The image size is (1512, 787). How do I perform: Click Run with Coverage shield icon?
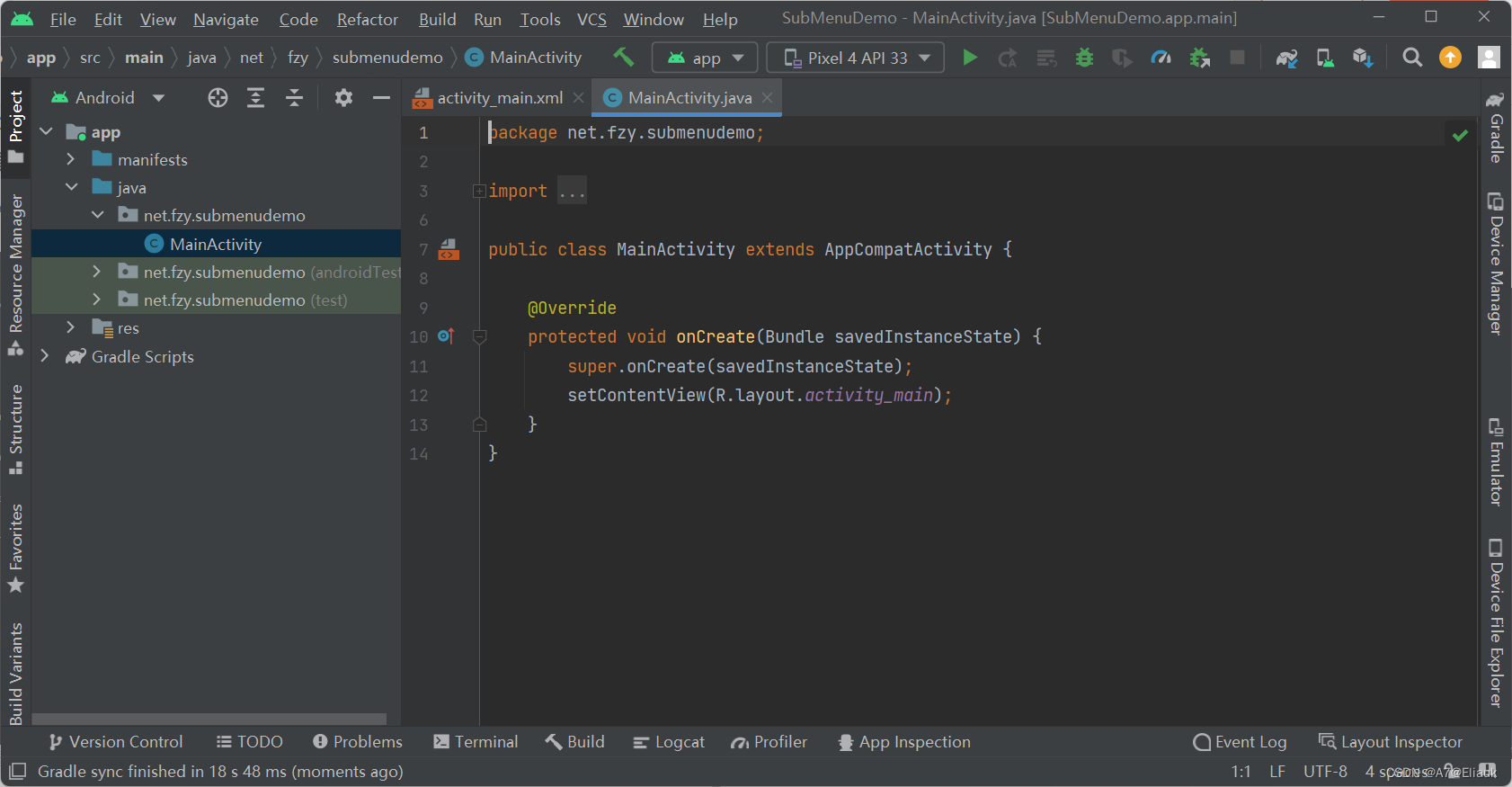pos(1122,58)
